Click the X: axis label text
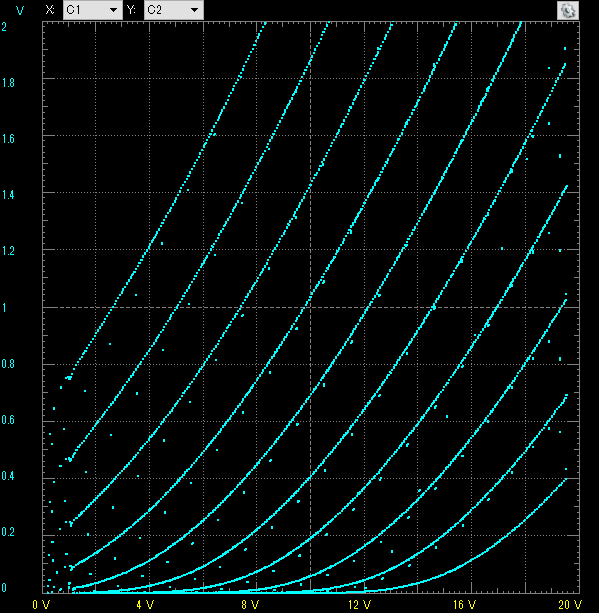 coord(50,10)
